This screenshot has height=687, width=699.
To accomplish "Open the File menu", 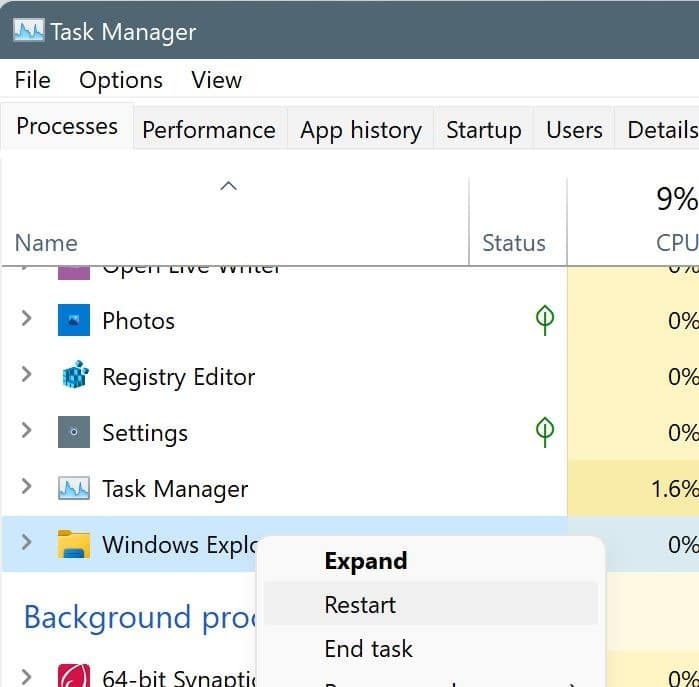I will click(32, 80).
